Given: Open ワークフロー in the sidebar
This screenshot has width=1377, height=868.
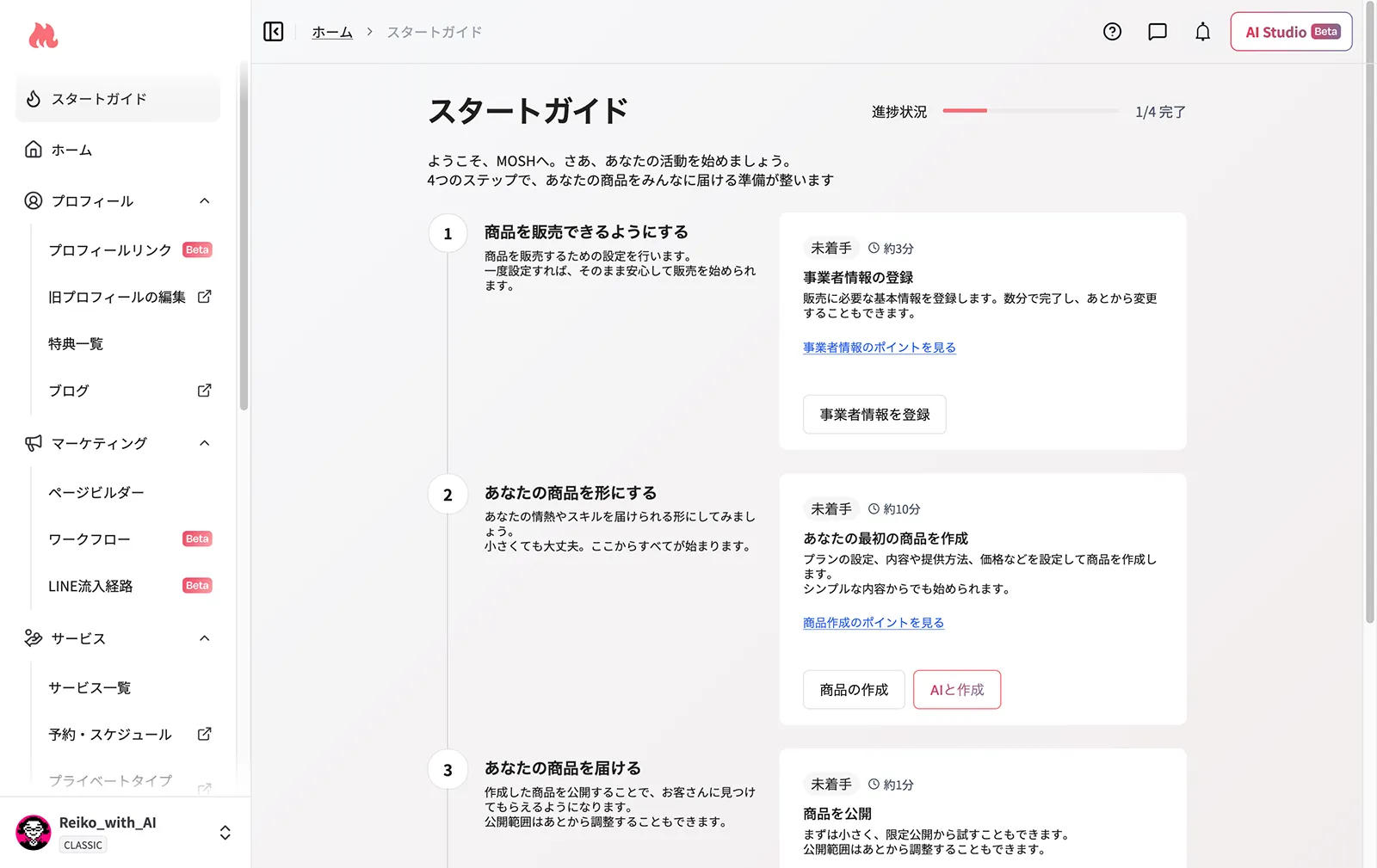Looking at the screenshot, I should (90, 539).
